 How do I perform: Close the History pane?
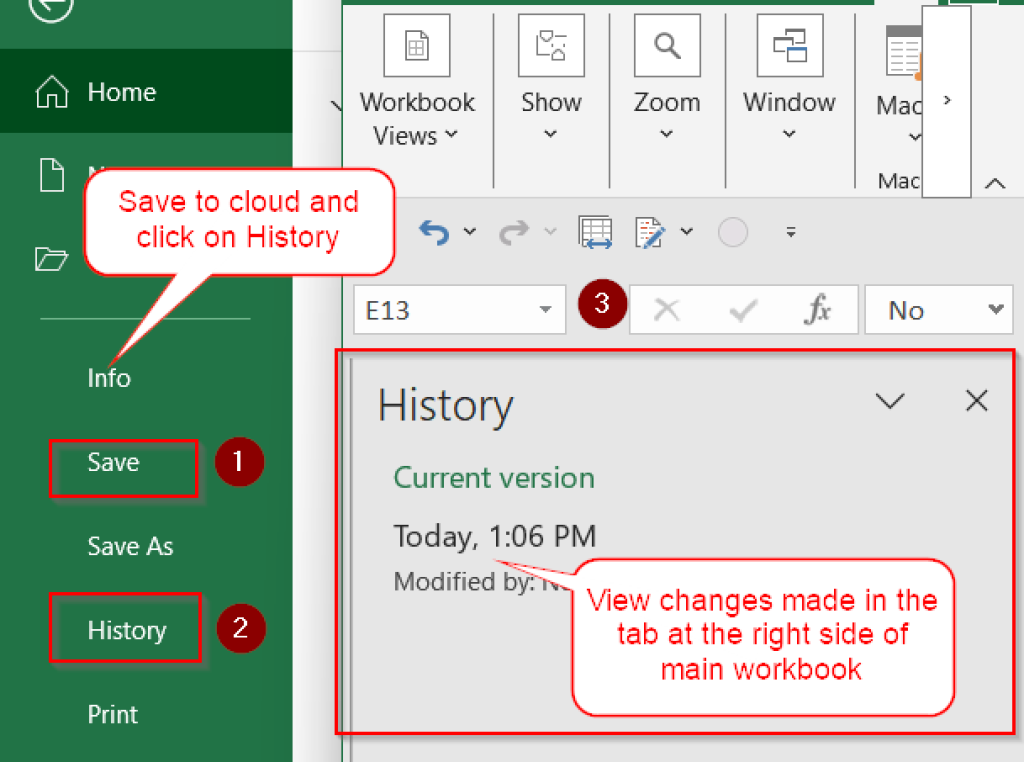click(976, 400)
